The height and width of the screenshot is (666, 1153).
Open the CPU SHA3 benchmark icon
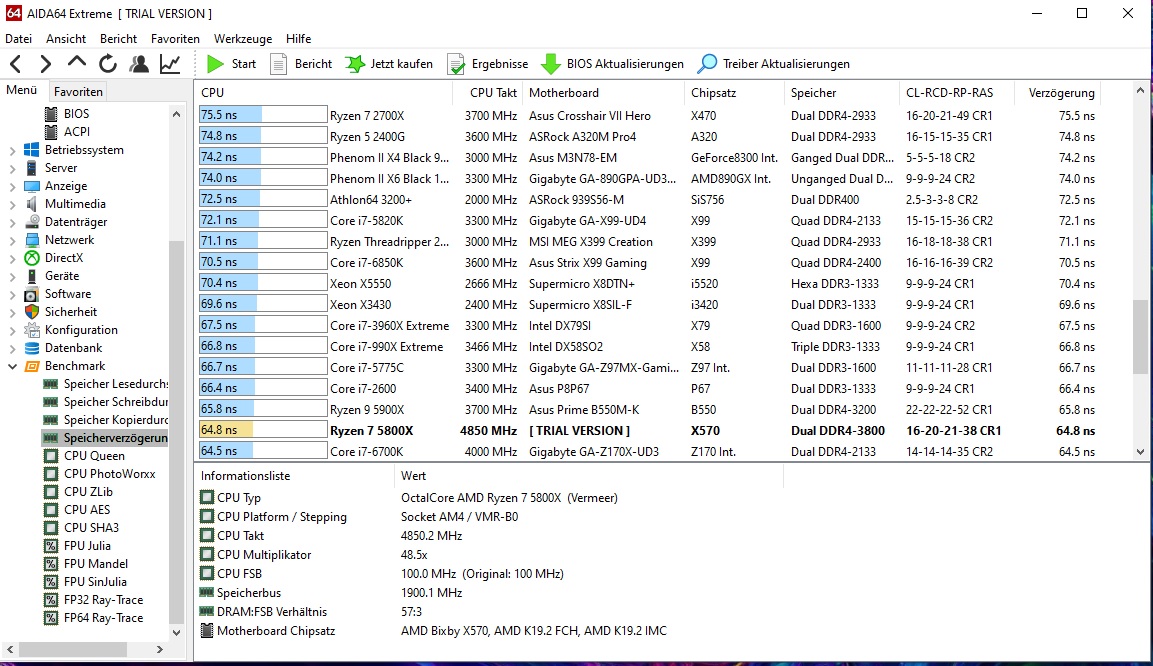(x=51, y=528)
